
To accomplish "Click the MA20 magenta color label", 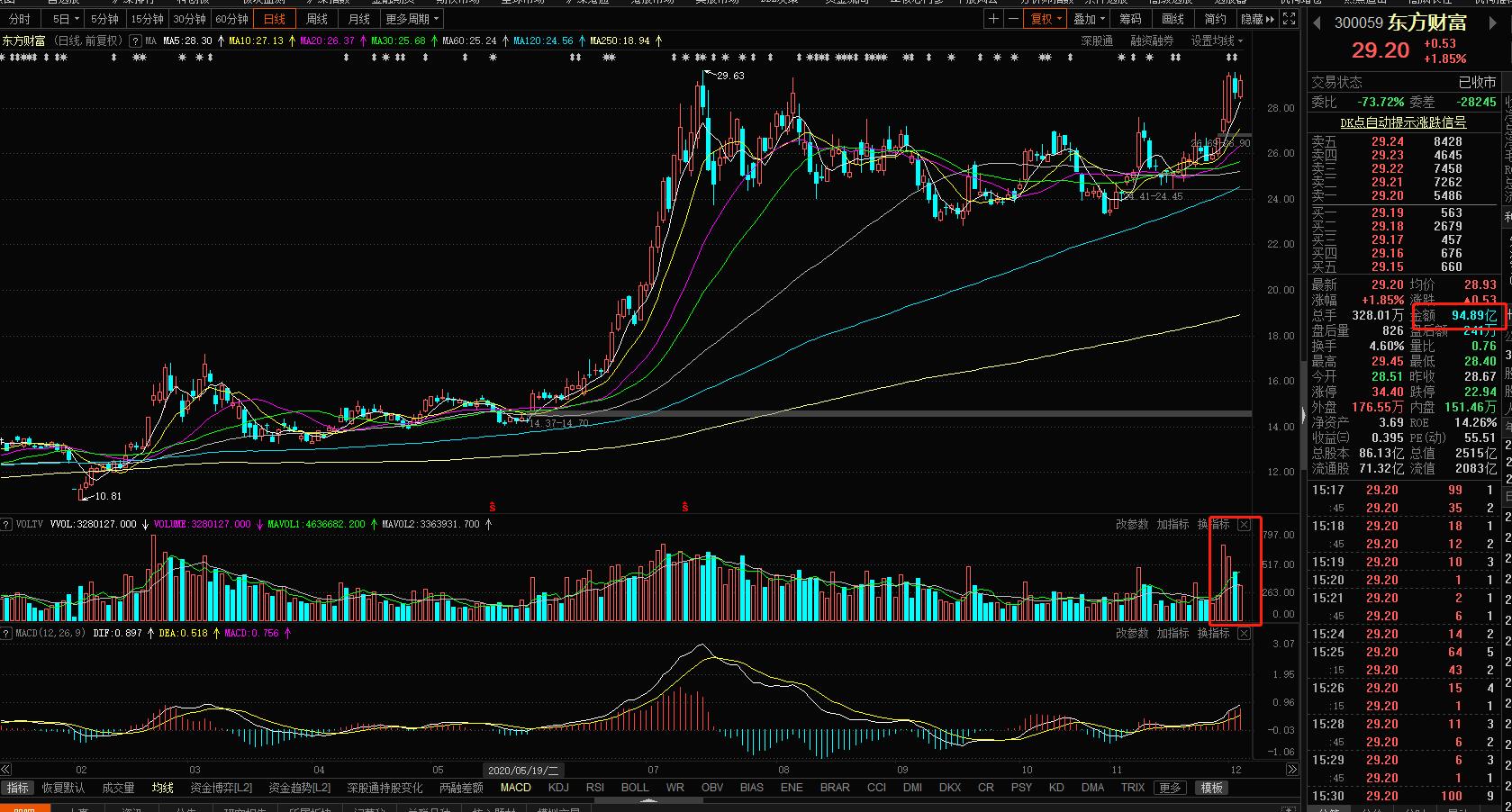I will [327, 41].
